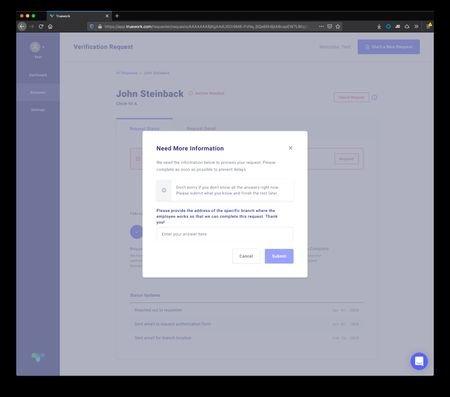Click the Respond button in alert banner

pyautogui.click(x=346, y=159)
